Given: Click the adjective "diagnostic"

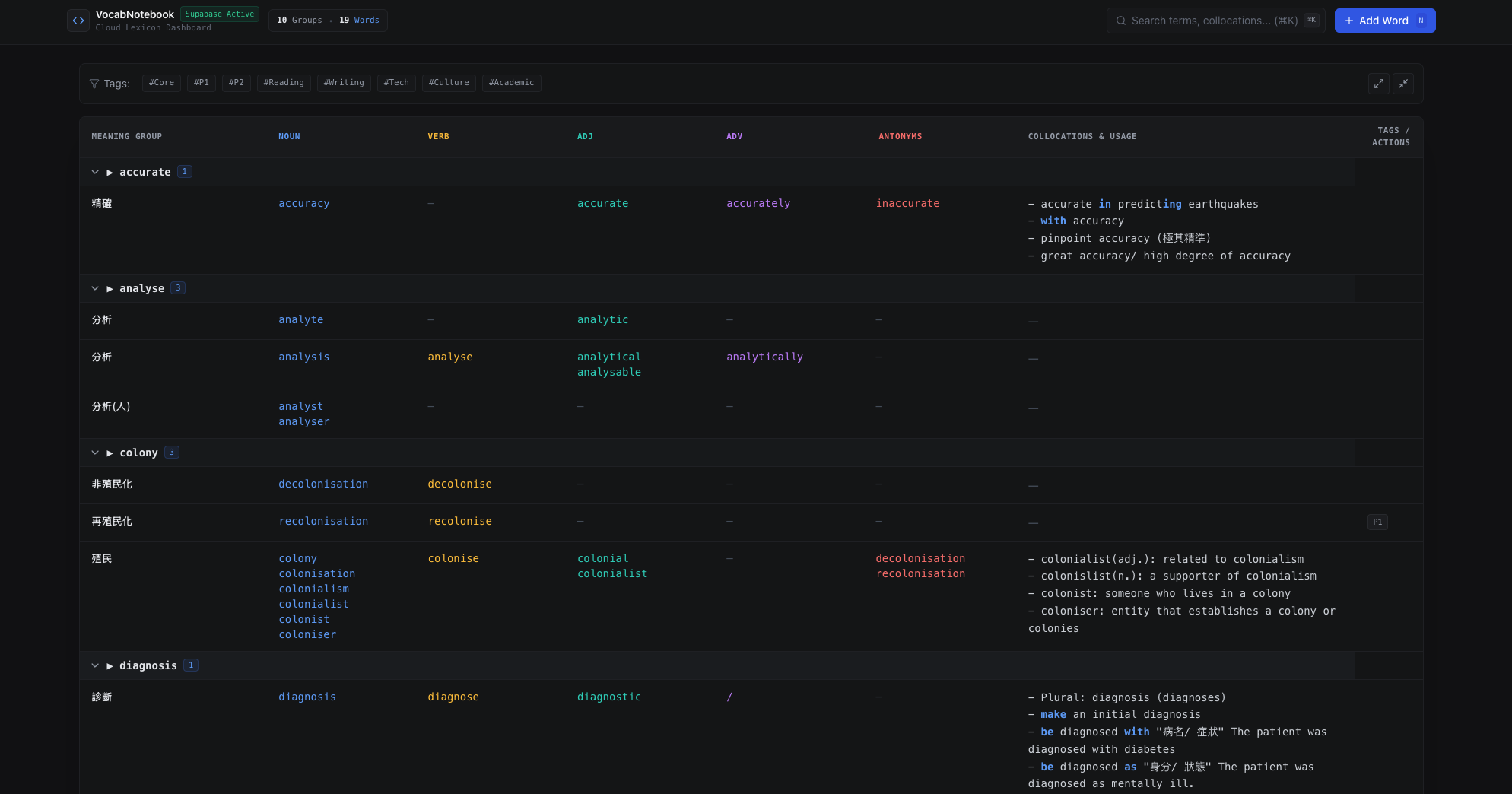Looking at the screenshot, I should pyautogui.click(x=609, y=697).
